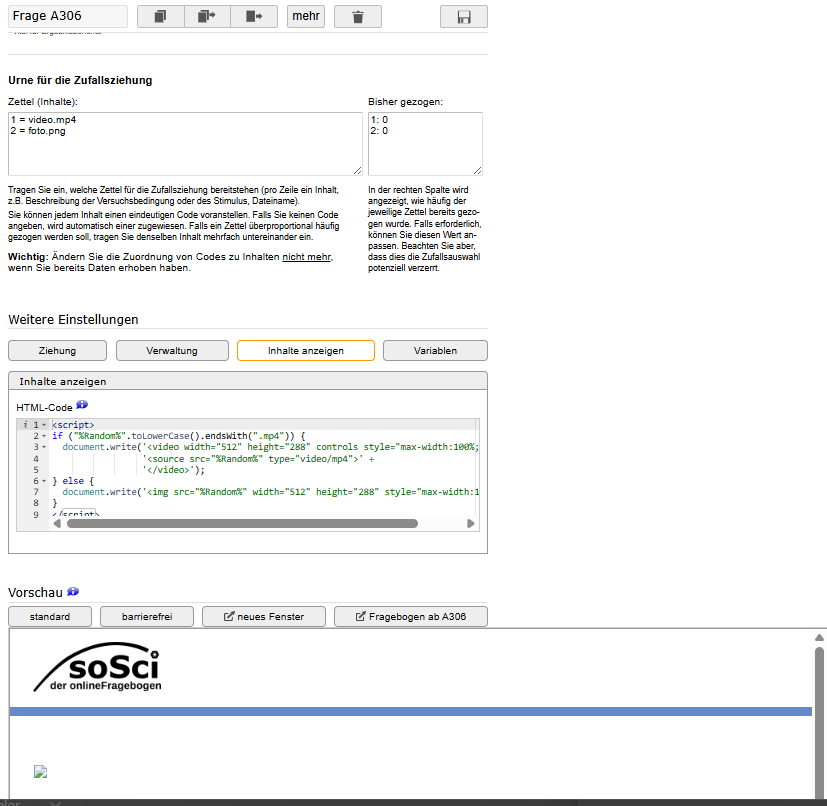827x806 pixels.
Task: Collapse the code fold on line 1
Action: tap(45, 425)
